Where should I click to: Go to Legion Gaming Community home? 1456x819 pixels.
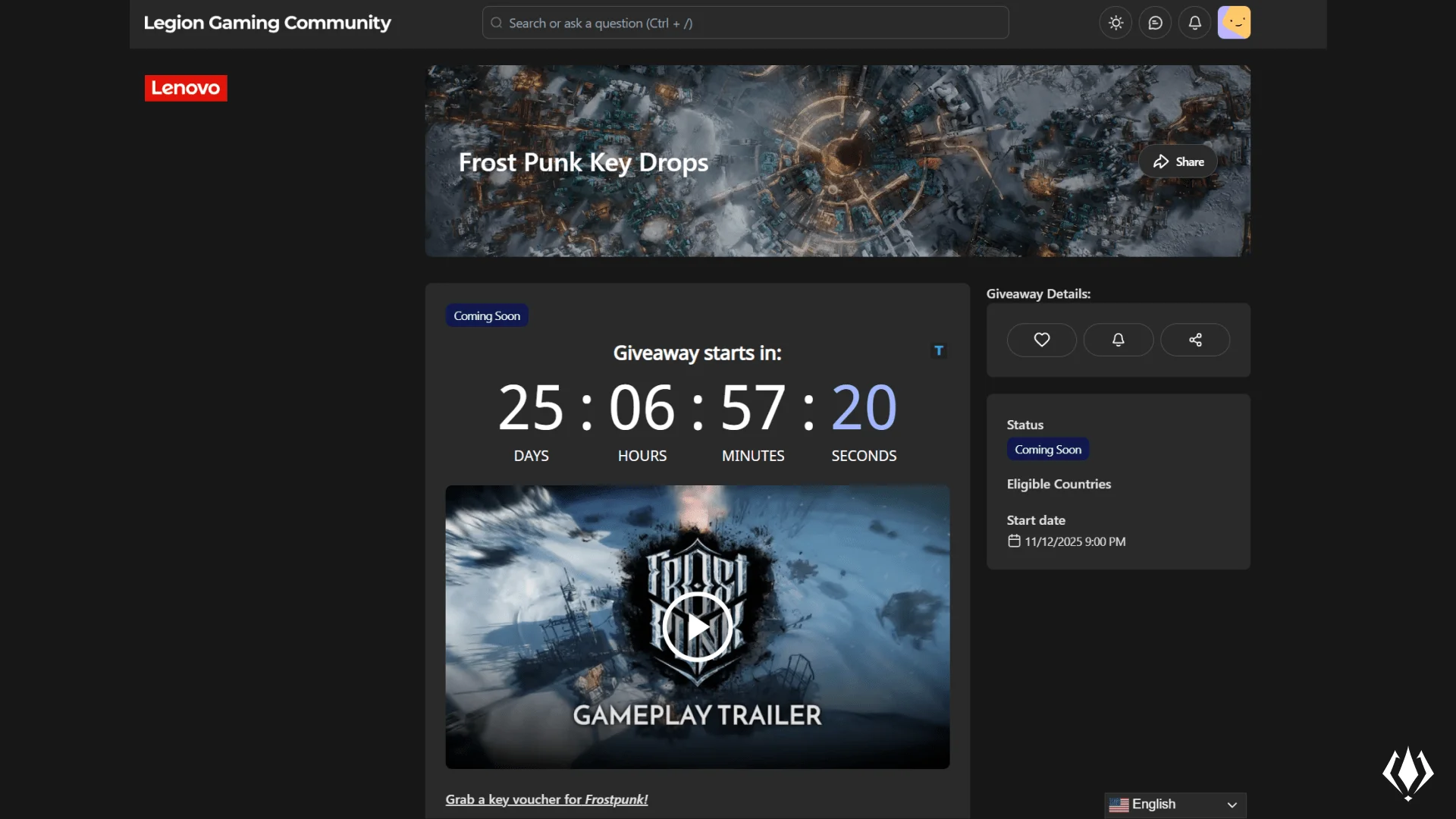[x=267, y=23]
